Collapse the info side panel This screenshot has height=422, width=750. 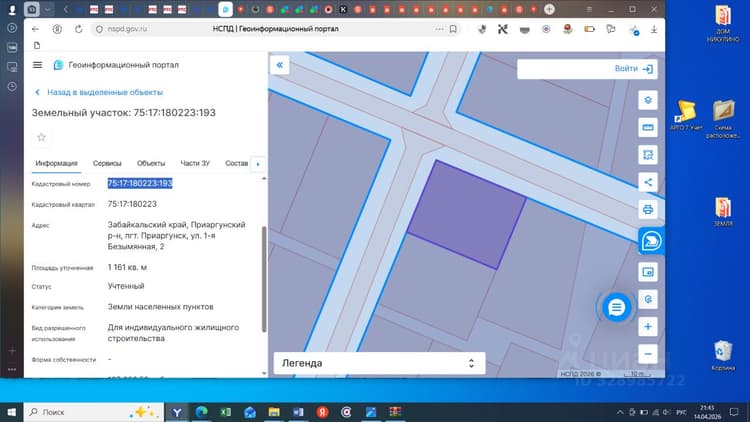coord(280,65)
